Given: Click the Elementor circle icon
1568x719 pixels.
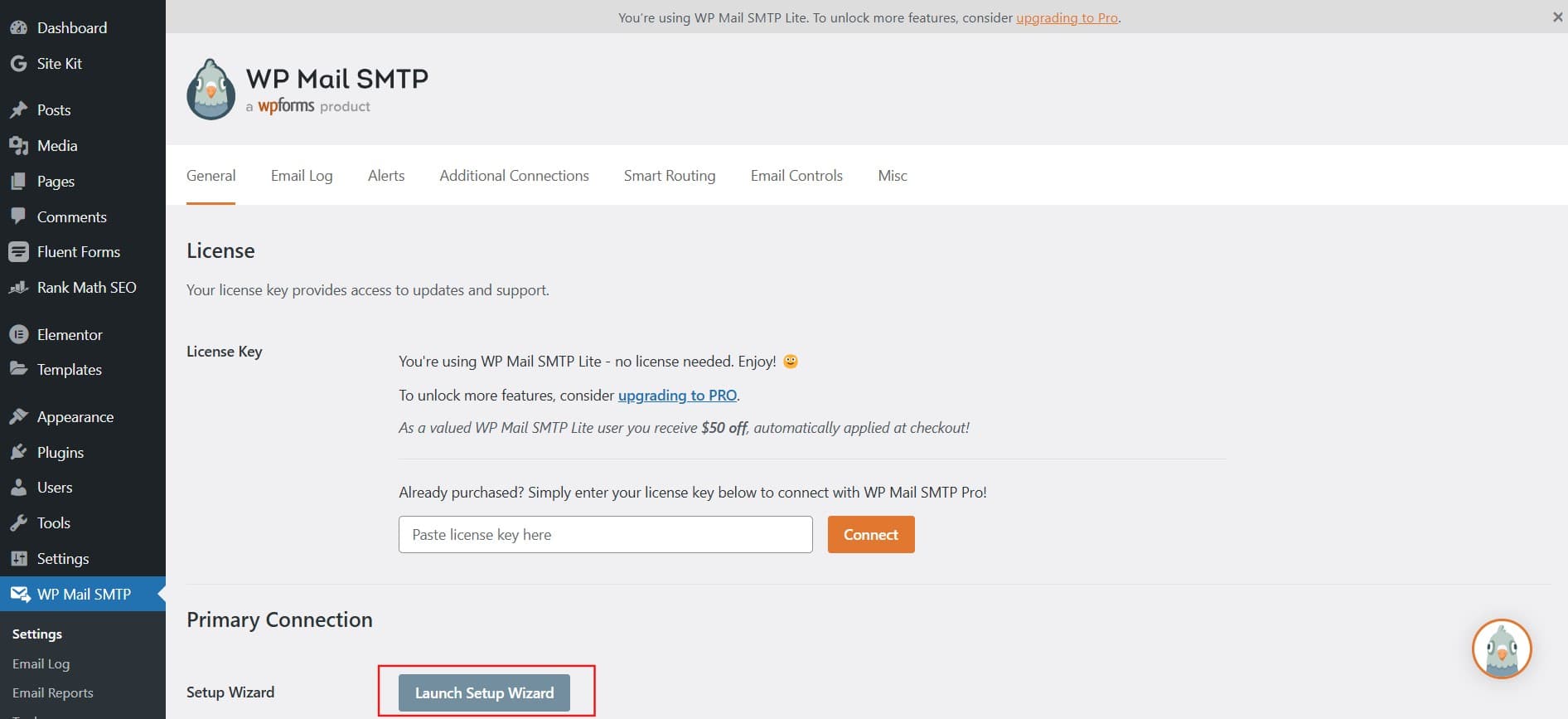Looking at the screenshot, I should click(18, 334).
